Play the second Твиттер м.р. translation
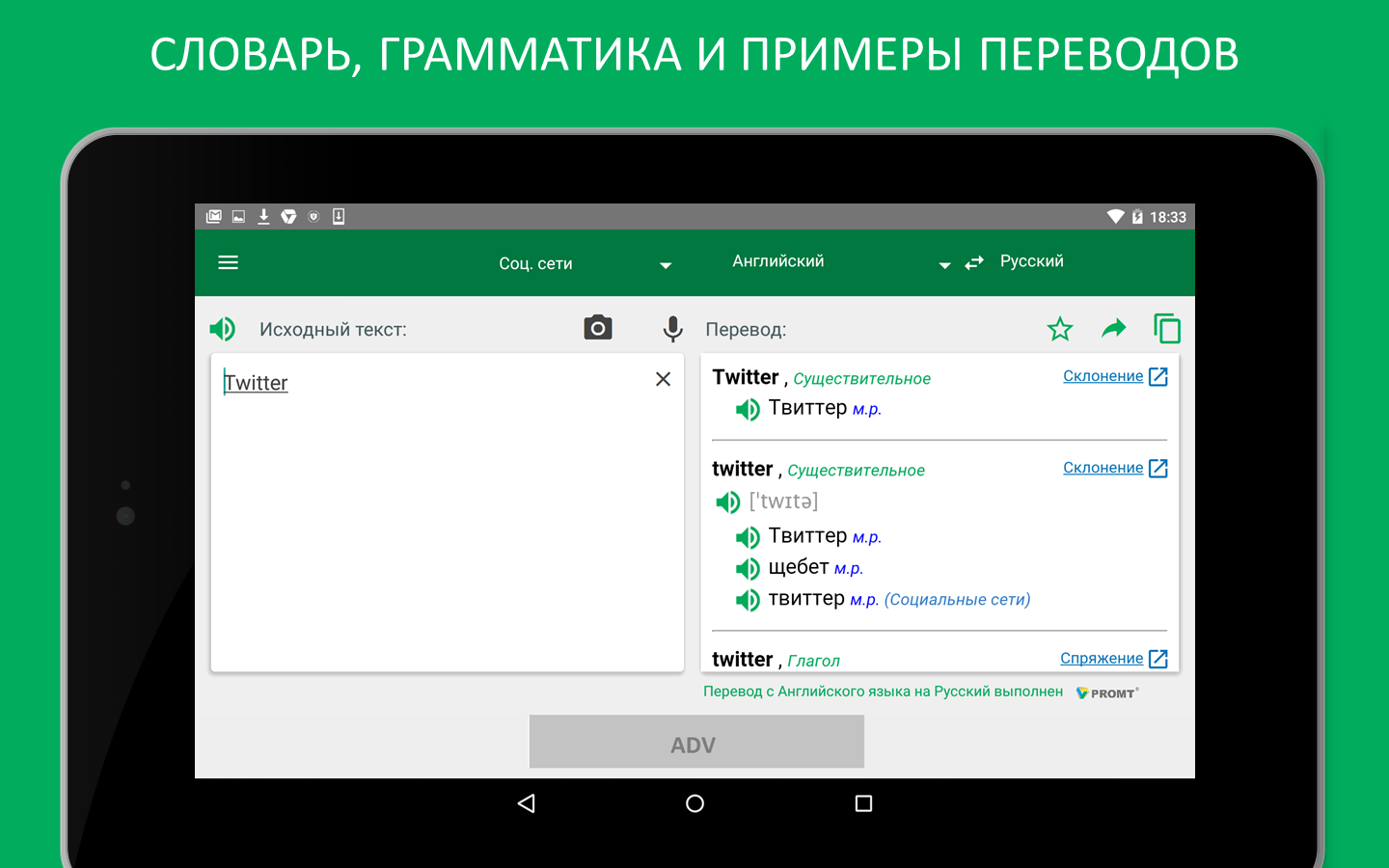 pyautogui.click(x=748, y=537)
